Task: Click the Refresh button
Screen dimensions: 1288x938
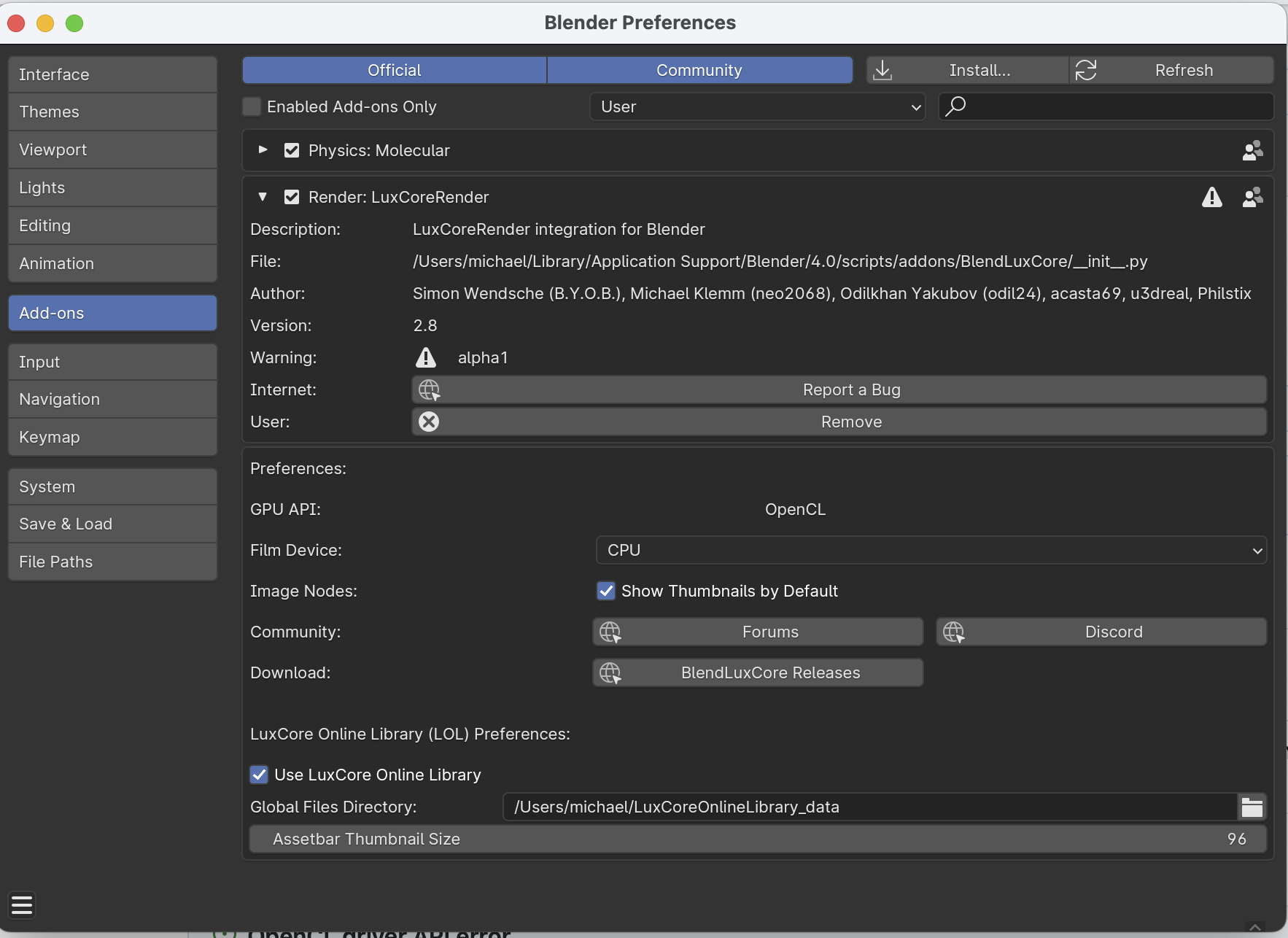Action: (1172, 70)
